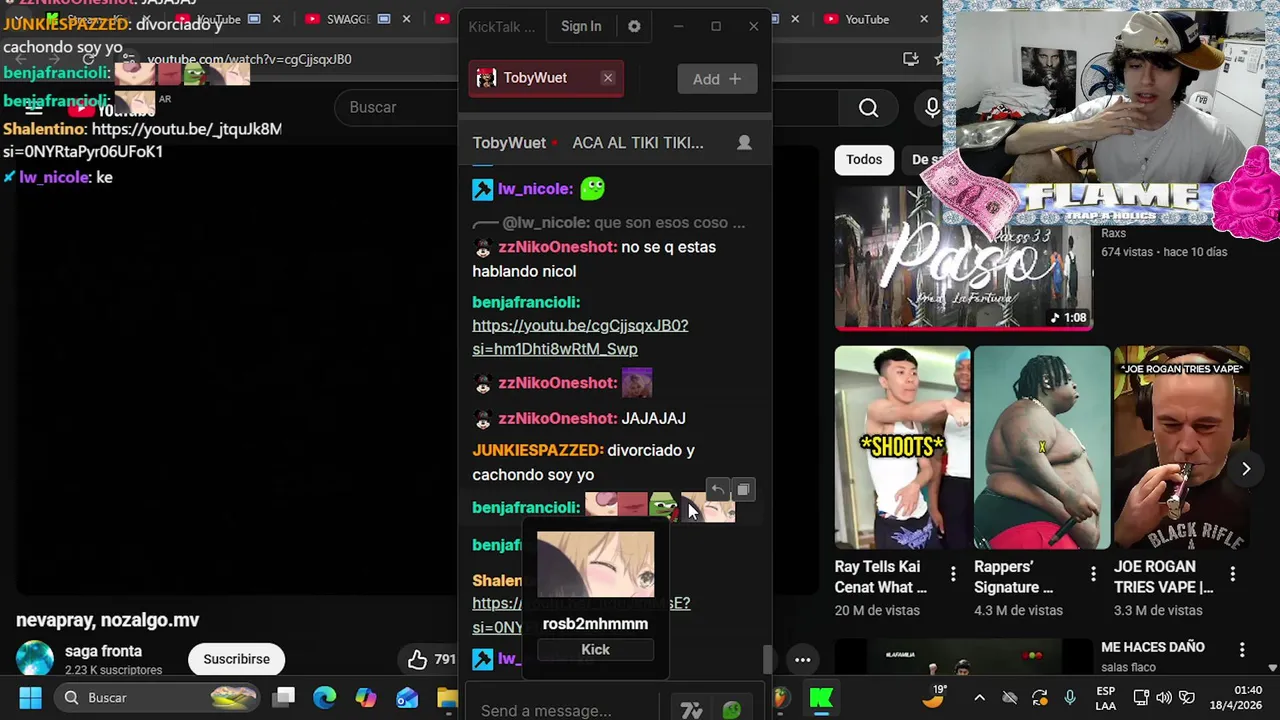Open KickTalk settings gear
The image size is (1280, 720).
point(634,26)
